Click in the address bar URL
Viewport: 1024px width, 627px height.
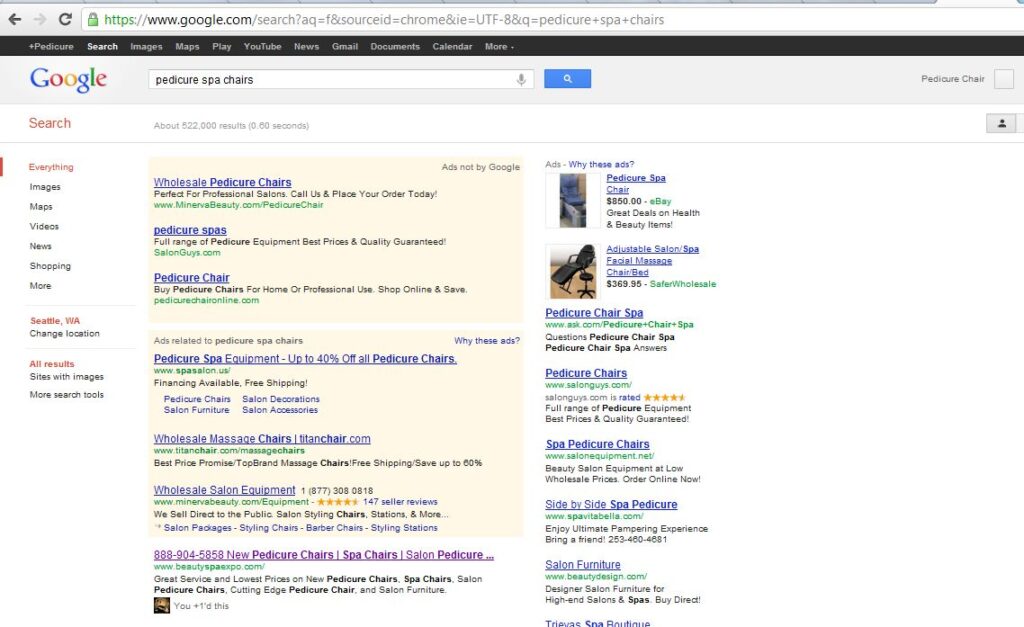point(384,20)
